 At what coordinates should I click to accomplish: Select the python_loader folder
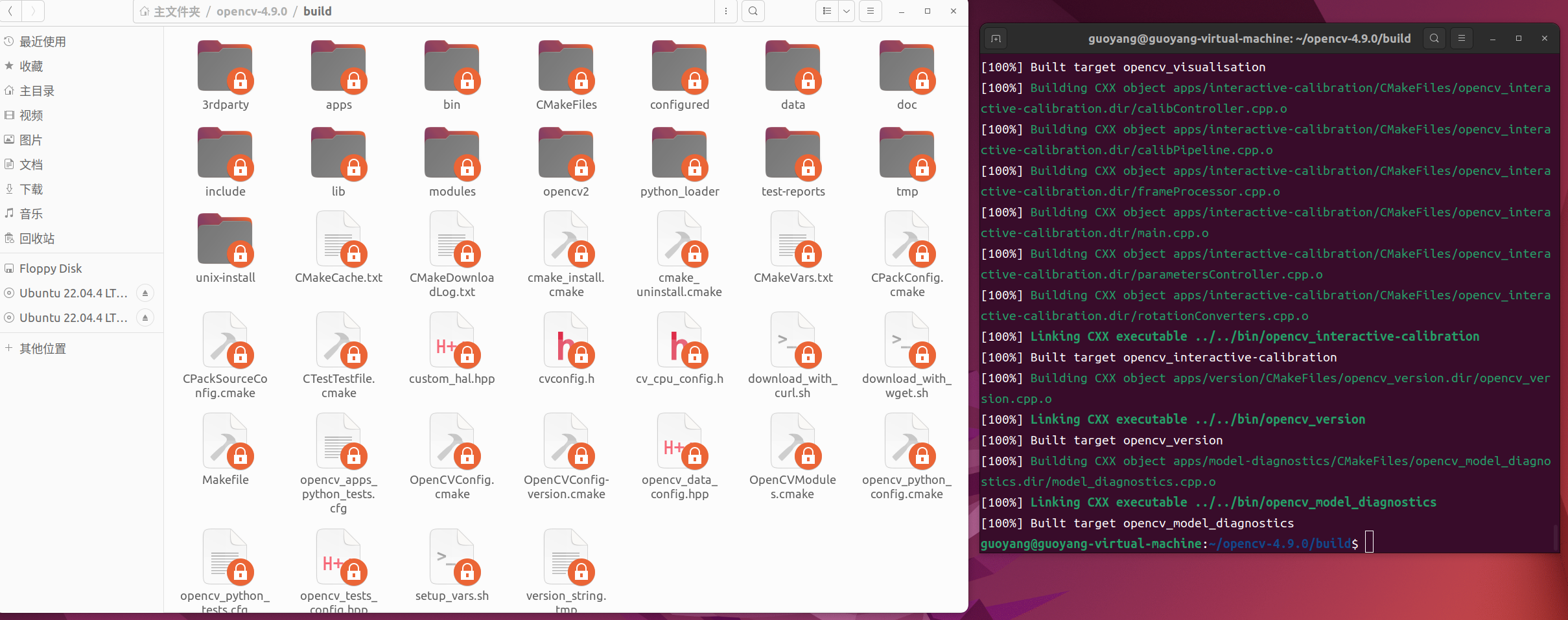coord(679,162)
